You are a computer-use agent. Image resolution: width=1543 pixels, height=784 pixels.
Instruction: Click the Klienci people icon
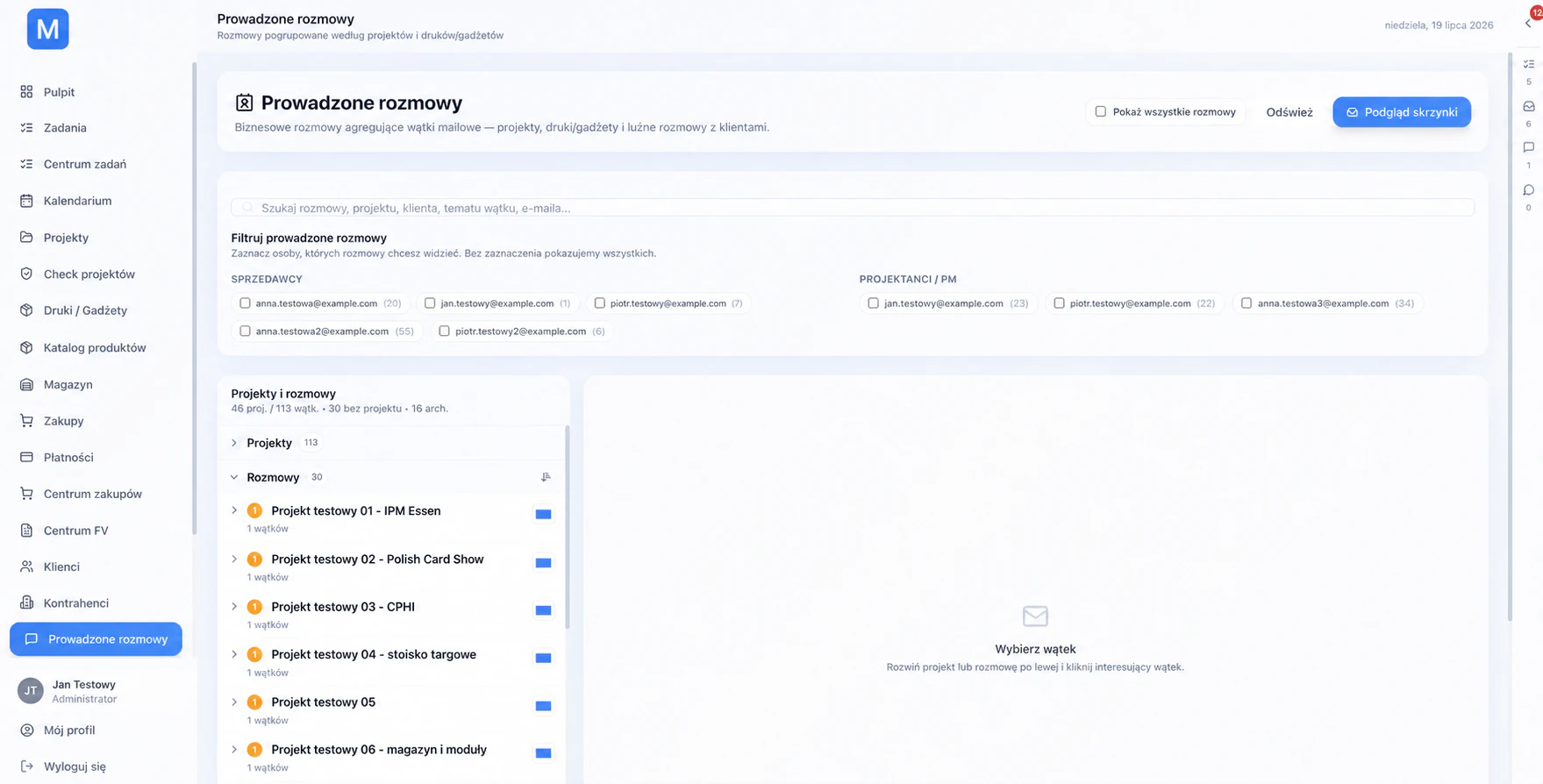[26, 567]
